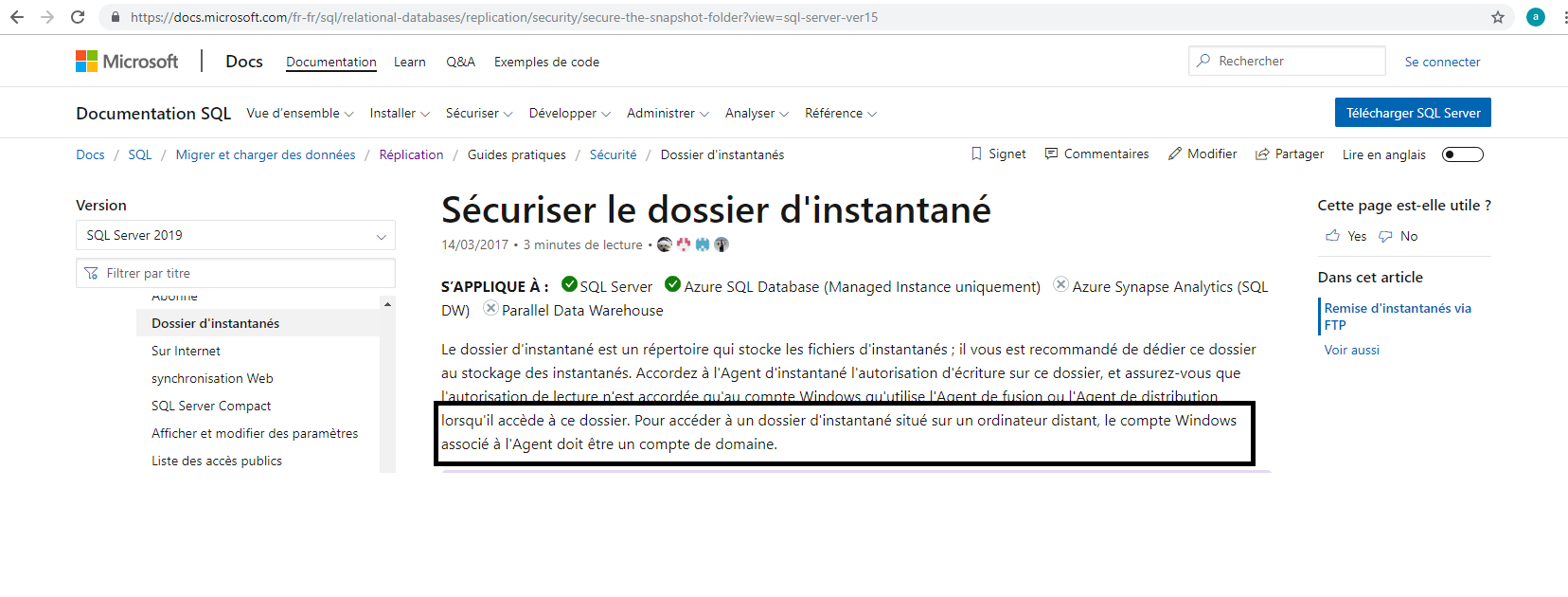Expand the Vue d'ensemble menu
Image resolution: width=1568 pixels, height=597 pixels.
coord(300,113)
